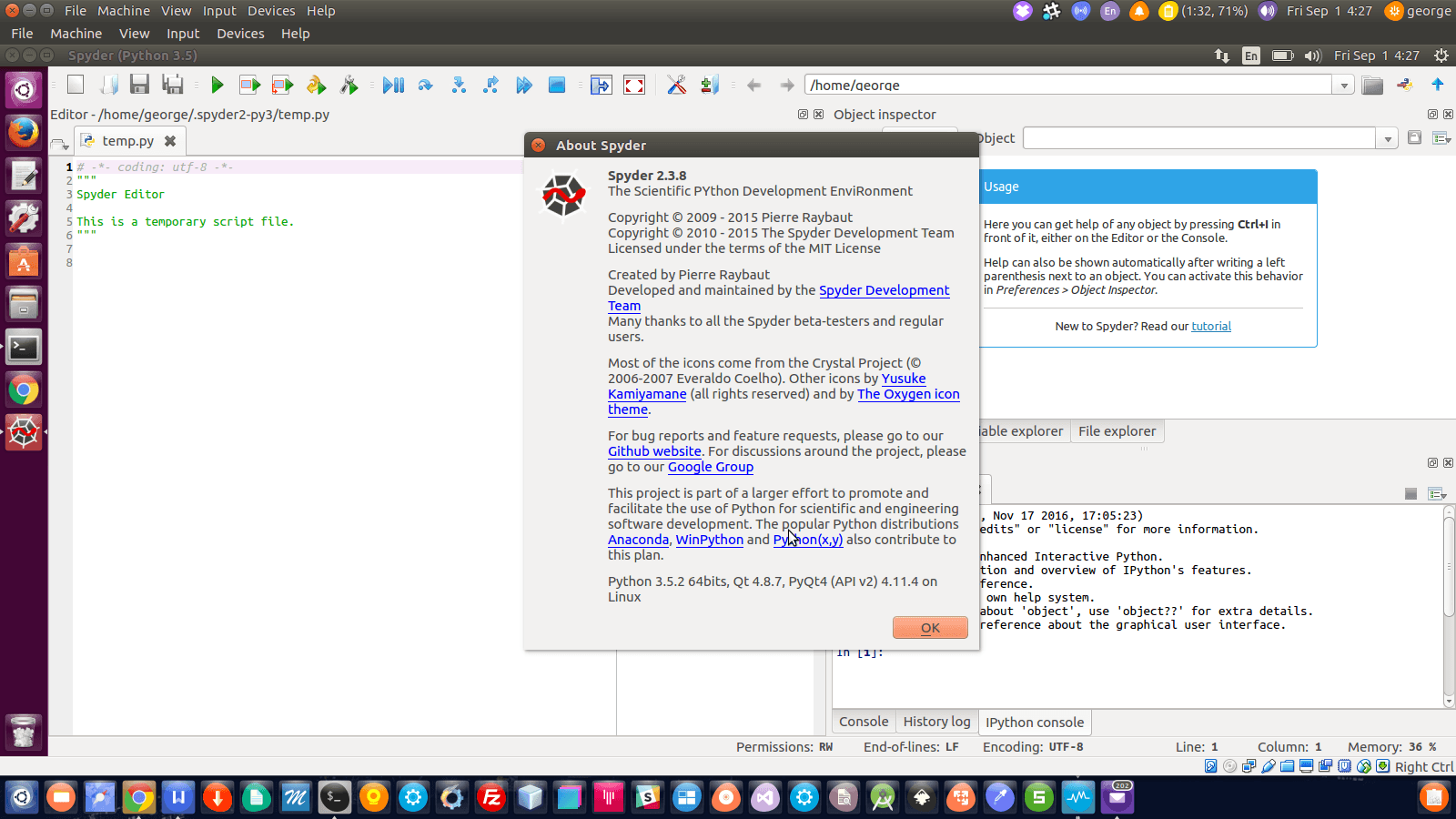
Task: Click the Stop debugging blue square icon
Action: 557,86
